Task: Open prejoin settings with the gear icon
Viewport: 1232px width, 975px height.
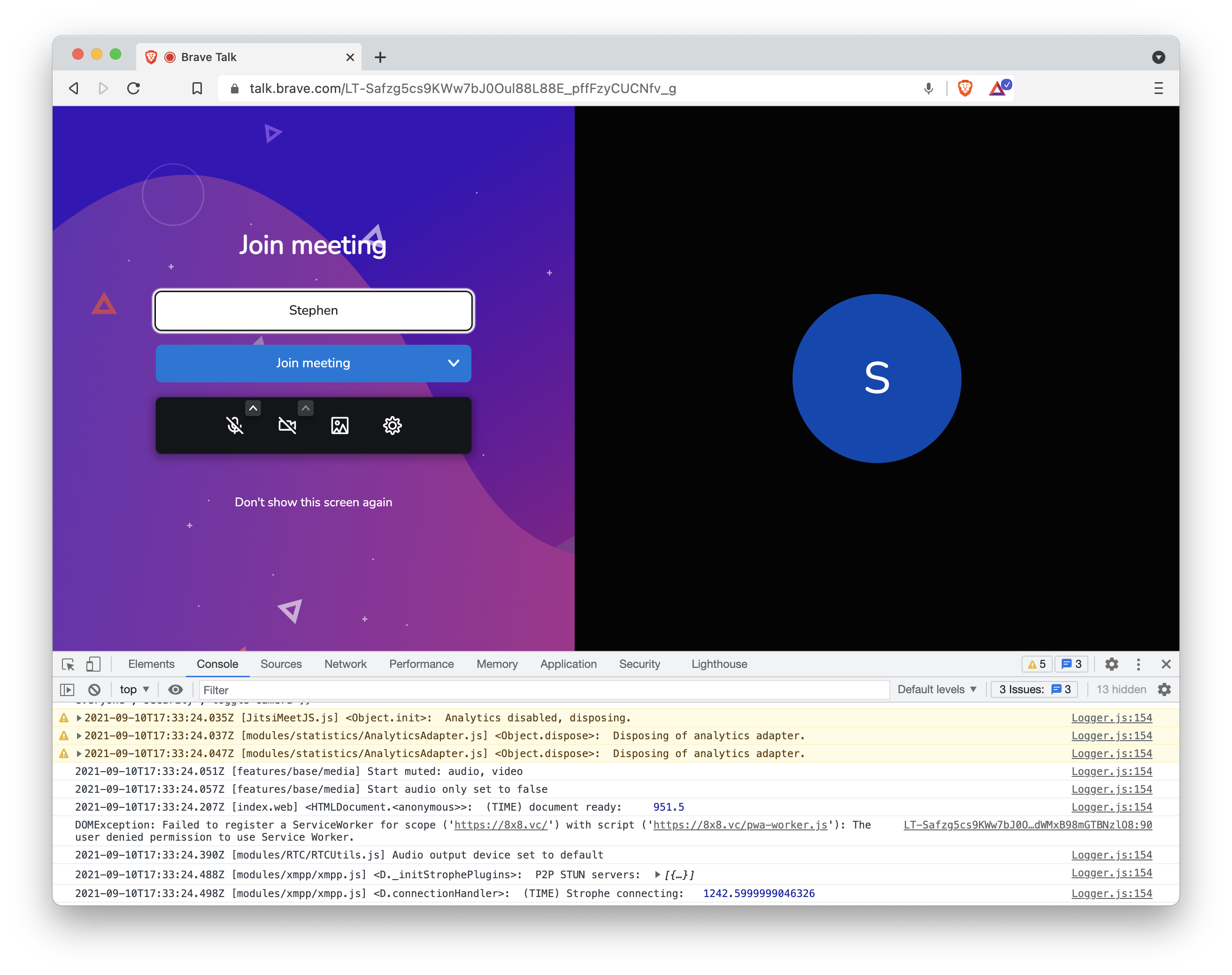Action: pyautogui.click(x=392, y=425)
